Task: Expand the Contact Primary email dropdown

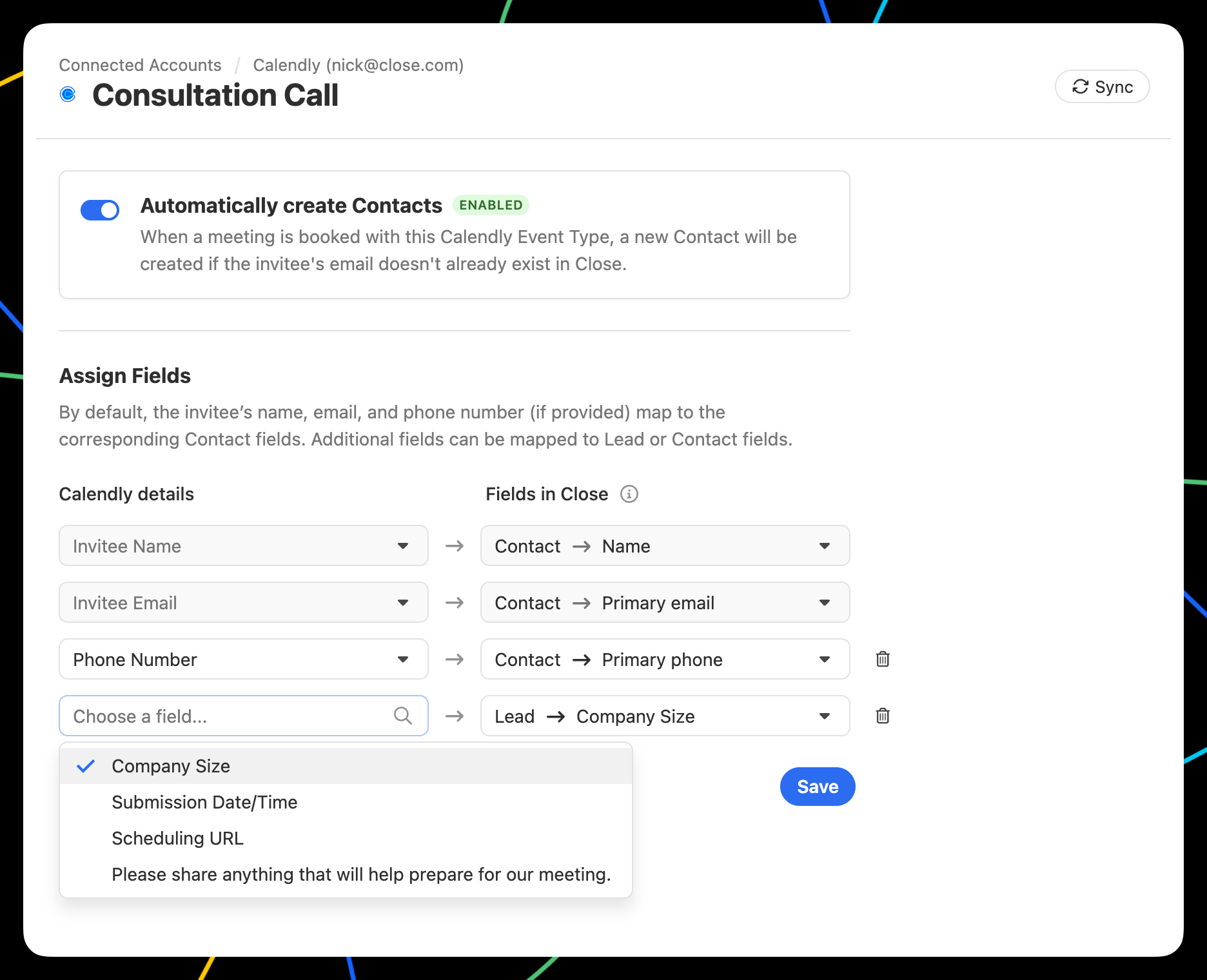Action: pos(665,602)
